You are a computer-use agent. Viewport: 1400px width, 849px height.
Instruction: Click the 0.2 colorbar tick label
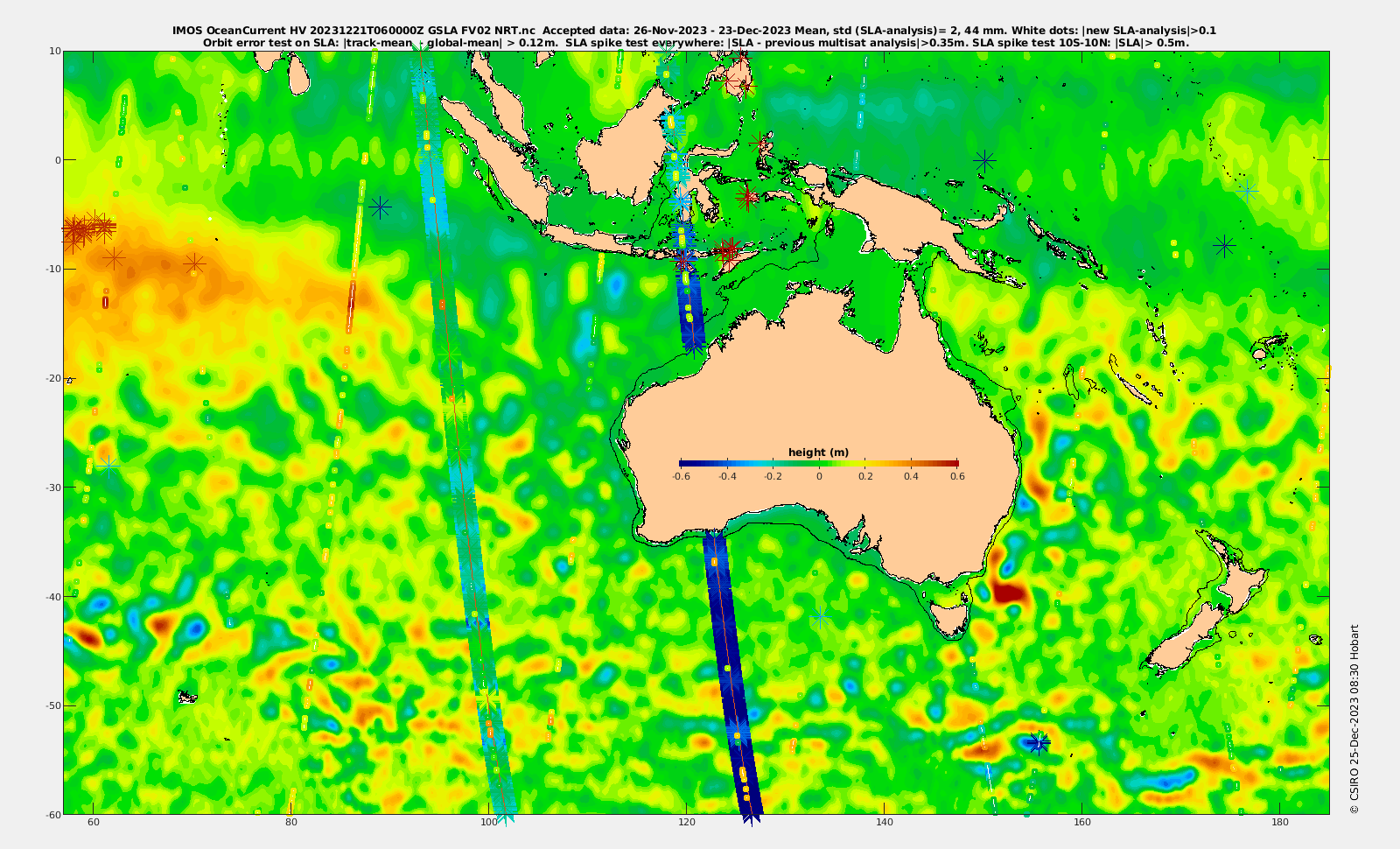(x=865, y=476)
